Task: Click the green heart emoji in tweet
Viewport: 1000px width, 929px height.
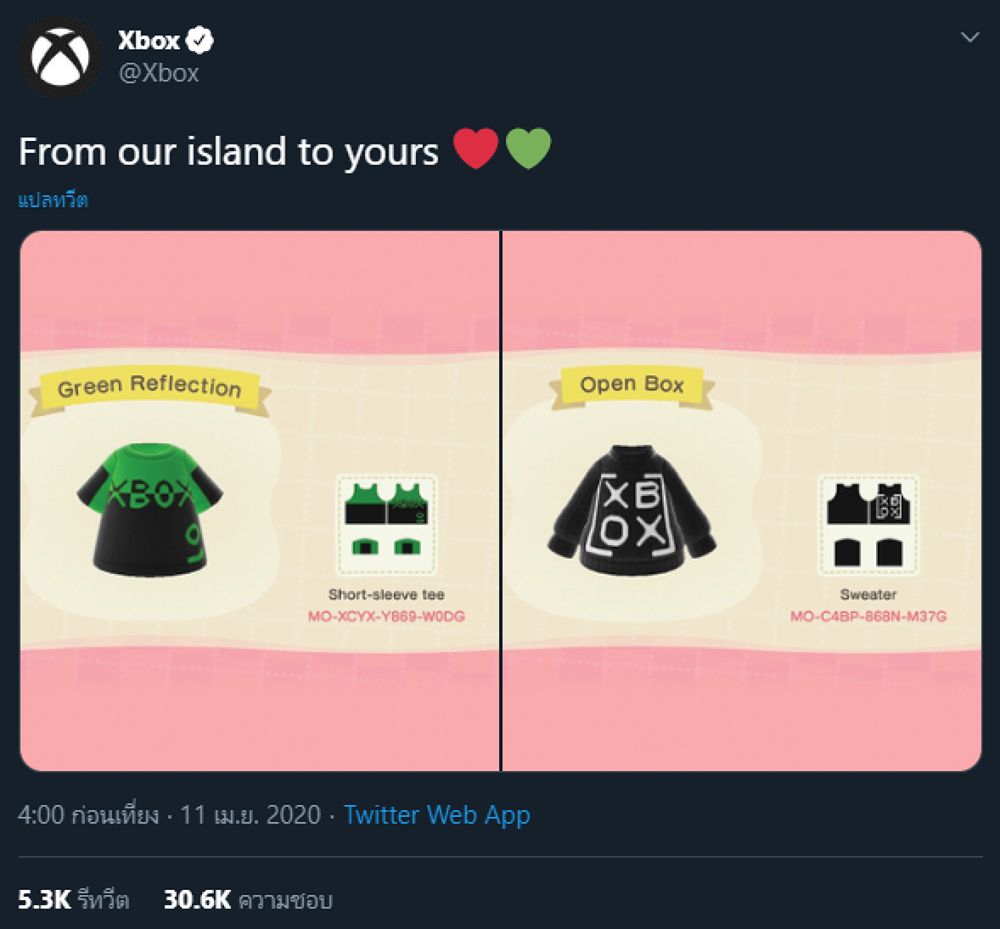Action: click(x=528, y=151)
